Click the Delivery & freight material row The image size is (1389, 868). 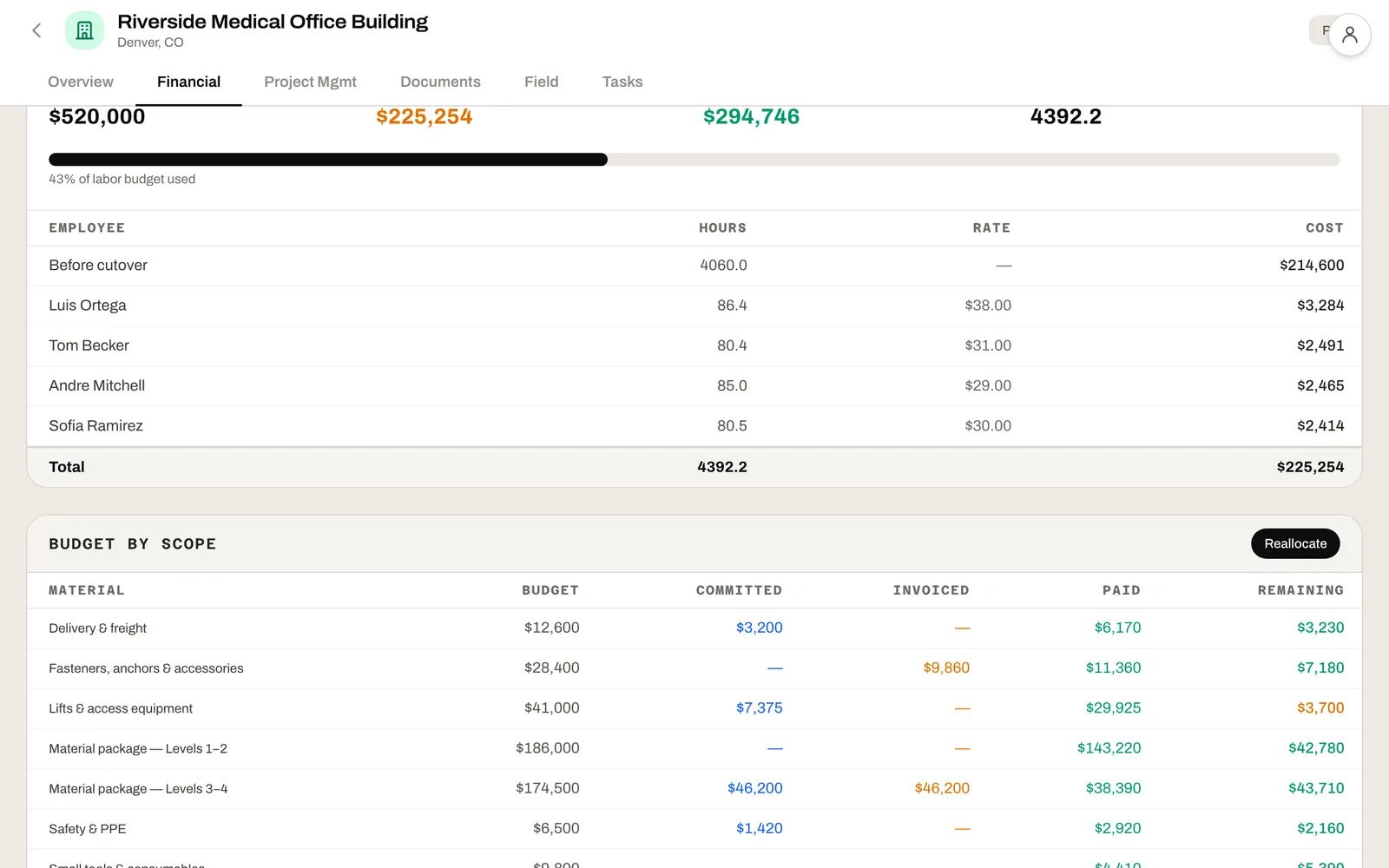coord(694,628)
